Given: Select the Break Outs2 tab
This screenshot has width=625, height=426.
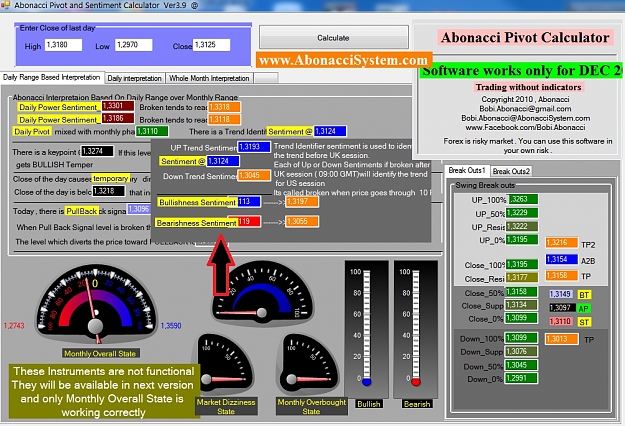Looking at the screenshot, I should click(x=511, y=171).
